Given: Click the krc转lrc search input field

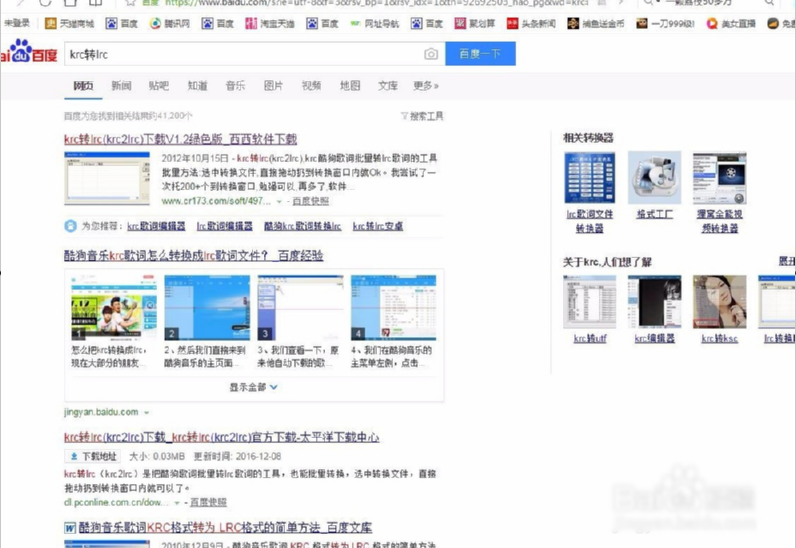Looking at the screenshot, I should point(240,54).
